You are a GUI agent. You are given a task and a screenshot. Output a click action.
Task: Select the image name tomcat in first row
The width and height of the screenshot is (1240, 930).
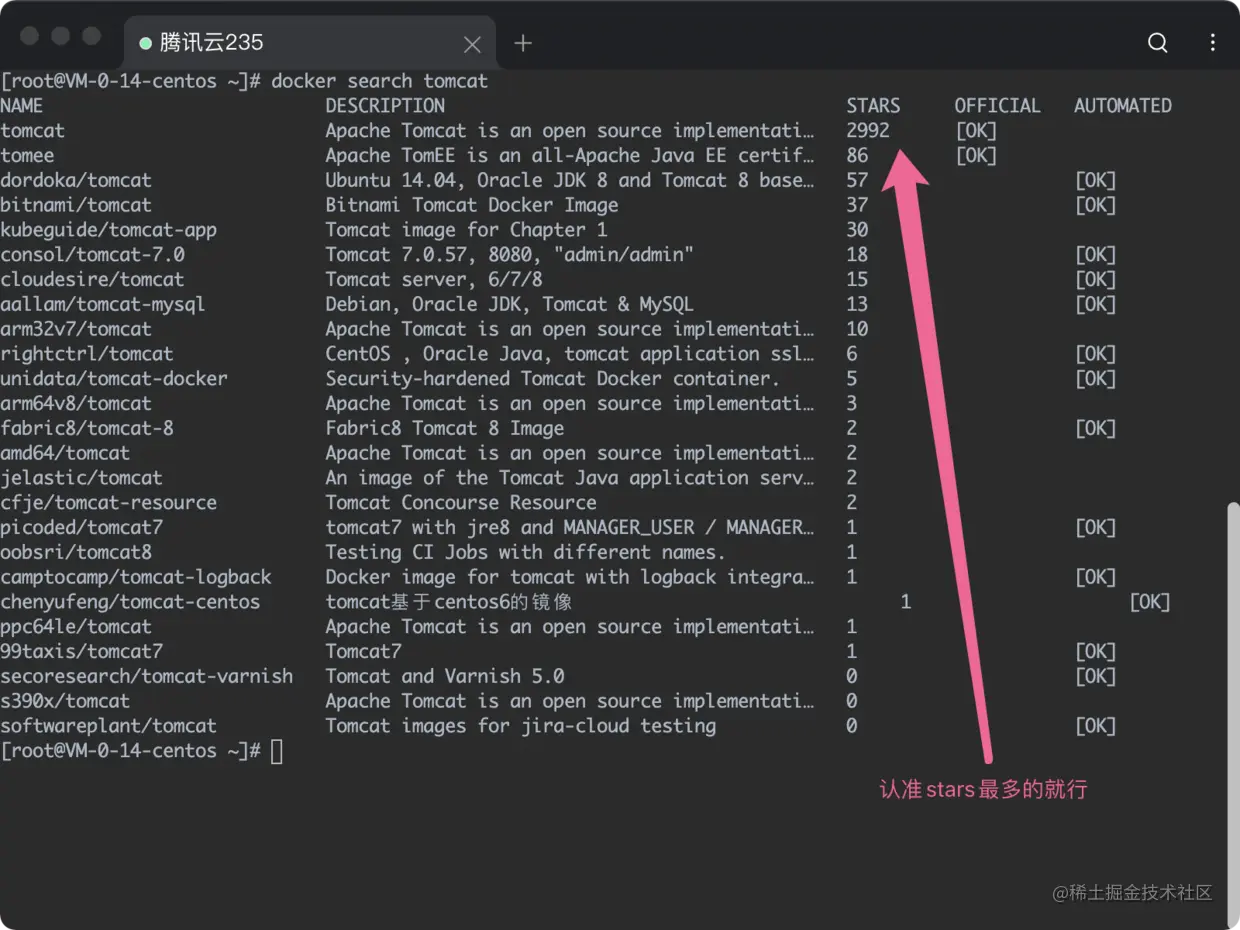[33, 131]
